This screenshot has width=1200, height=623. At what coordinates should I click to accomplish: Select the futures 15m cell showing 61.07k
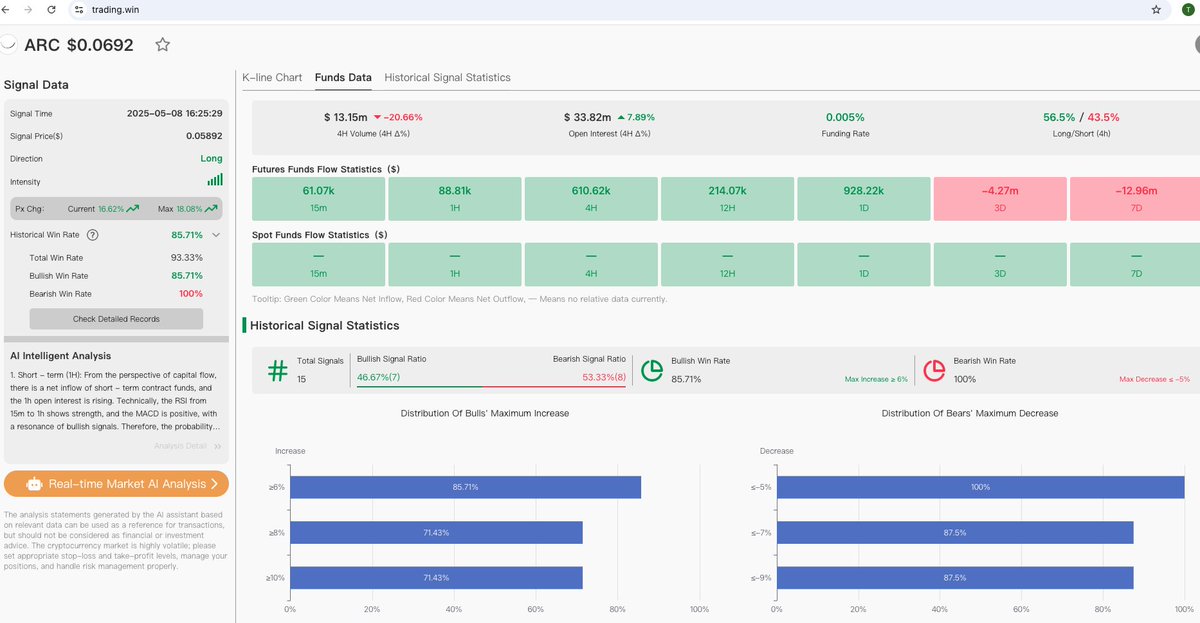pyautogui.click(x=319, y=198)
